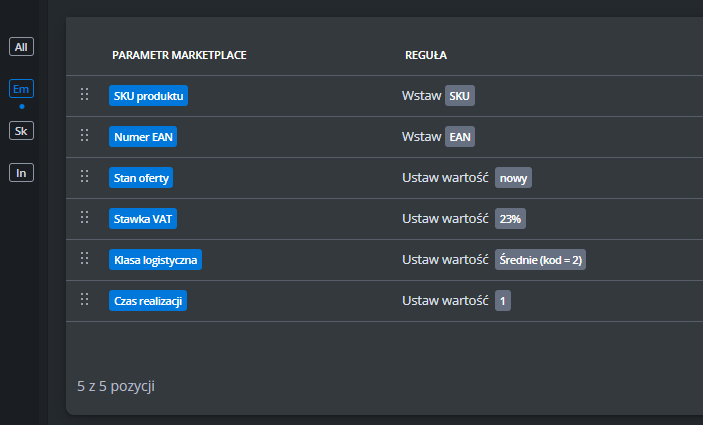The height and width of the screenshot is (425, 703).
Task: Click drag handle next to Stawka VAT
Action: pos(85,218)
